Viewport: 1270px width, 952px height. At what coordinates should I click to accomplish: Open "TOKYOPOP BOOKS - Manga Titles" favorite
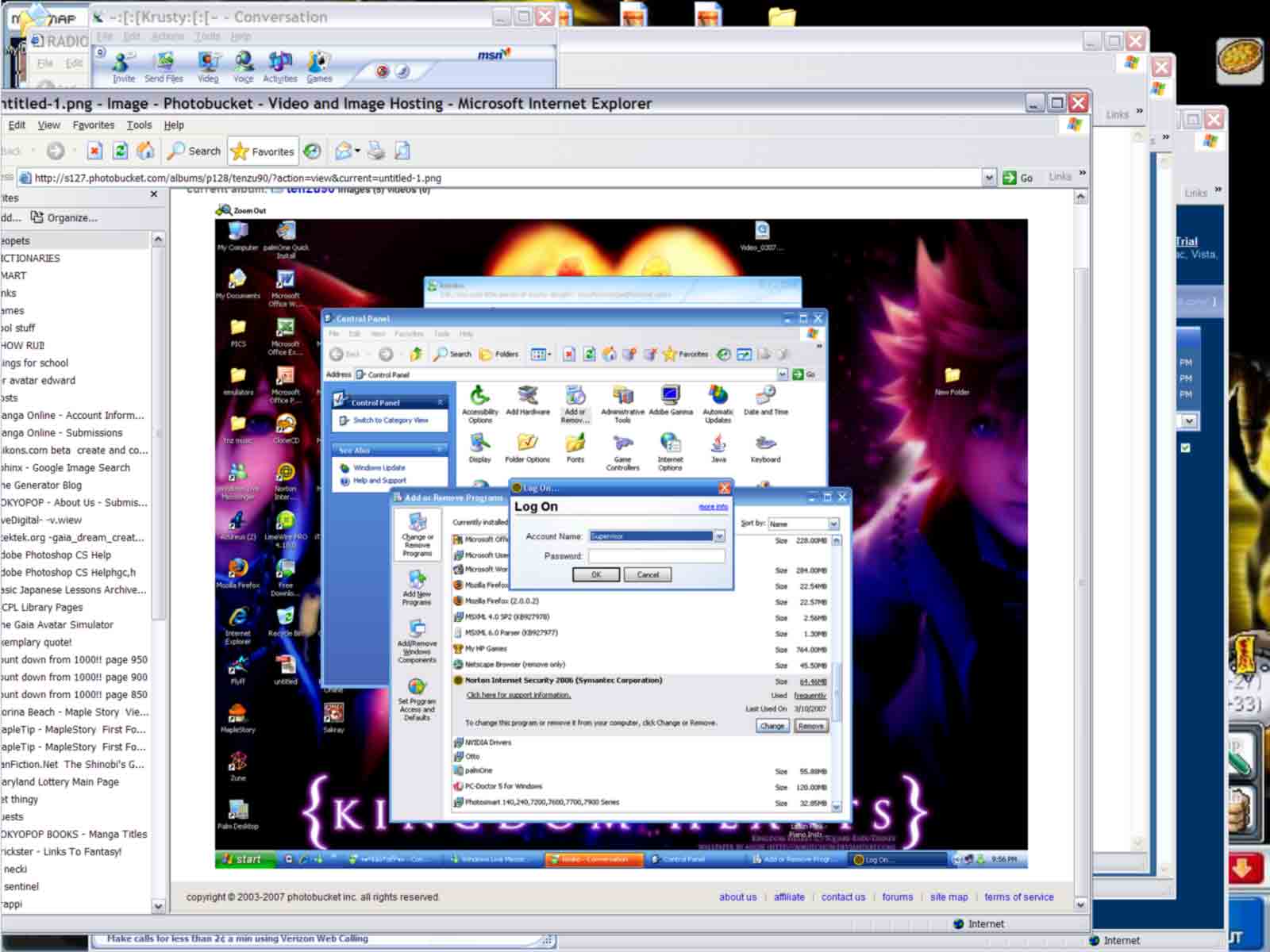[74, 835]
